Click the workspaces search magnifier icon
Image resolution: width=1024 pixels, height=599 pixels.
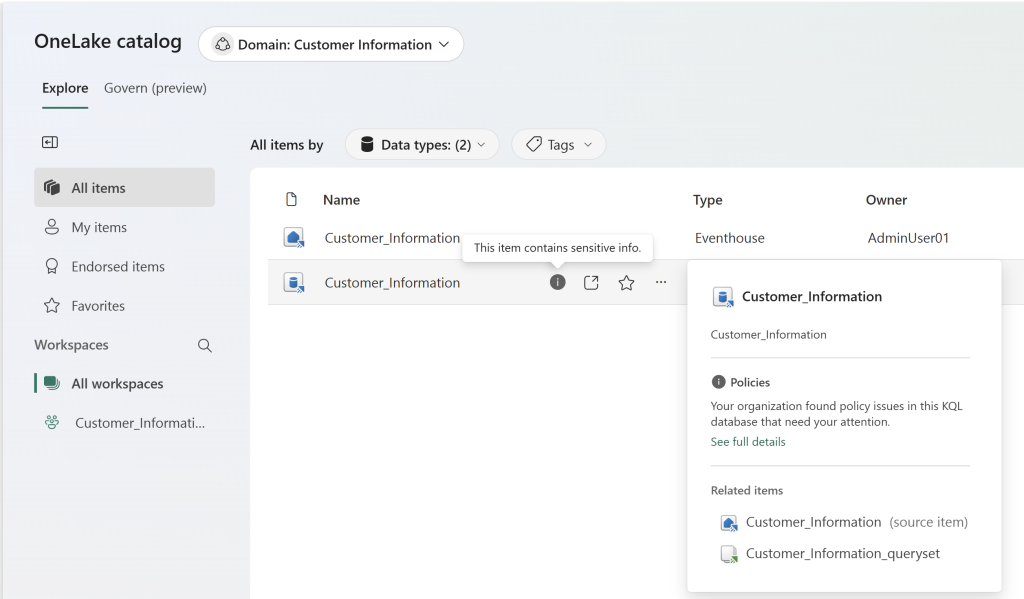pyautogui.click(x=204, y=346)
